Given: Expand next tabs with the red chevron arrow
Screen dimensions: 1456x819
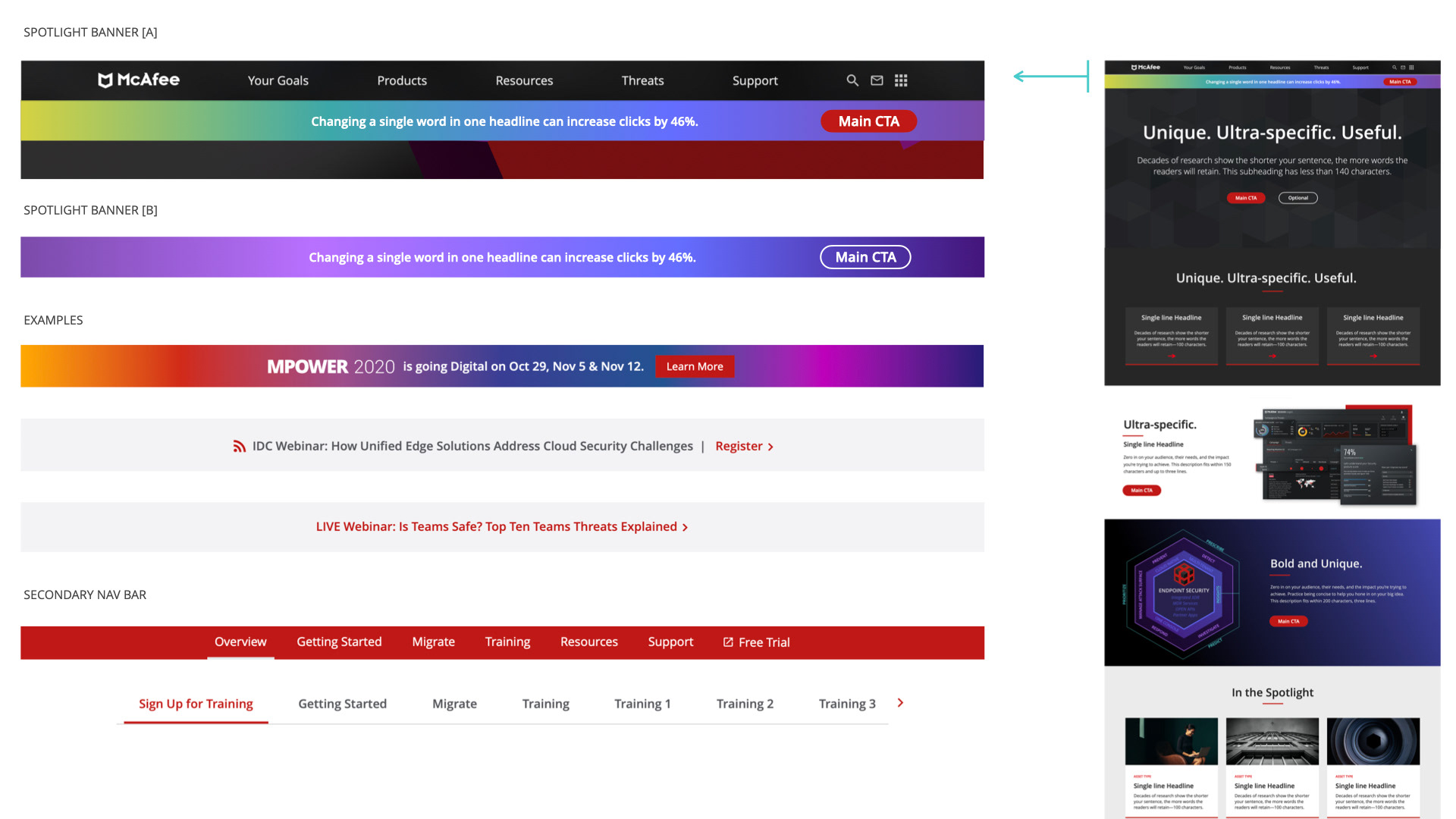Looking at the screenshot, I should coord(900,703).
